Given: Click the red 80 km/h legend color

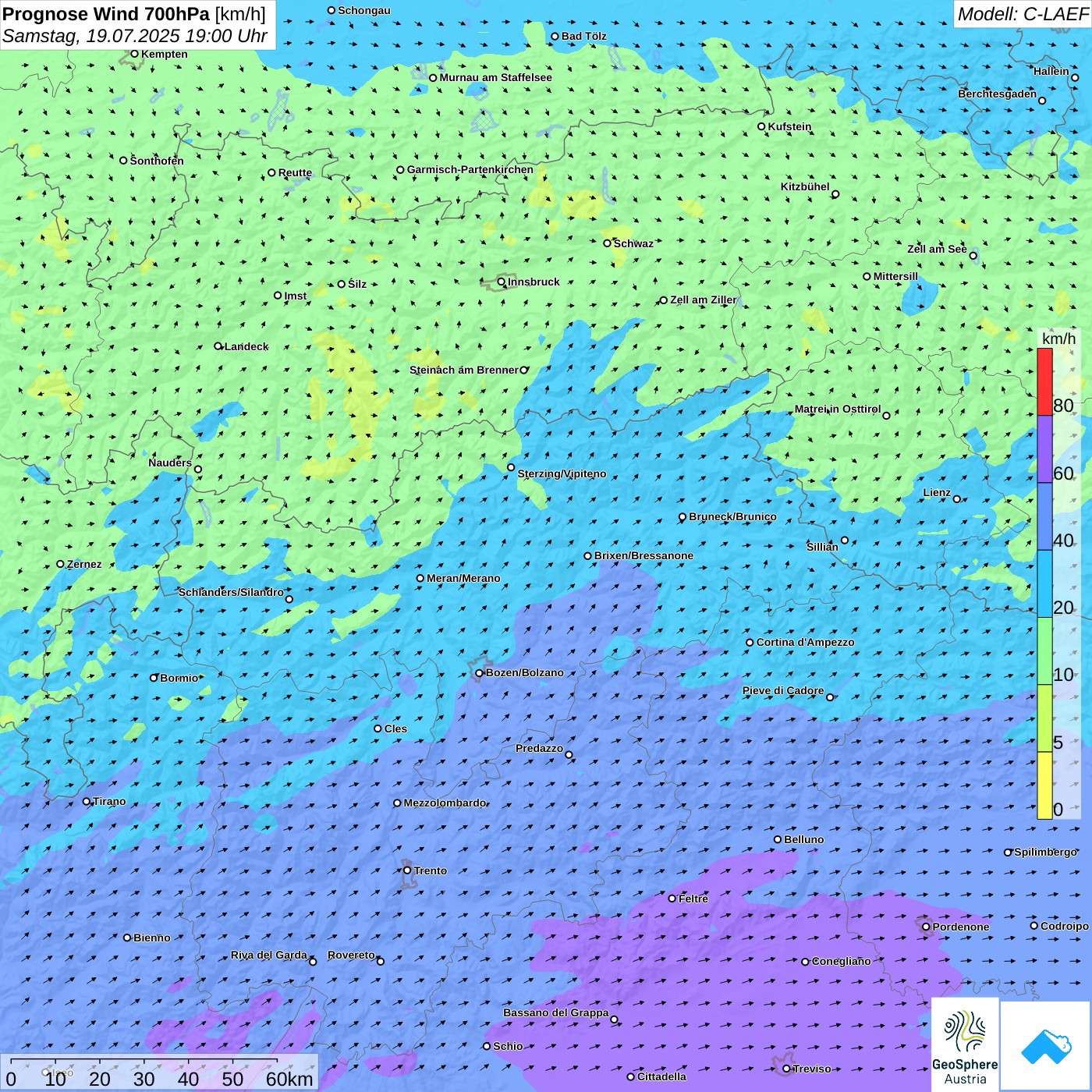Looking at the screenshot, I should [x=1044, y=381].
